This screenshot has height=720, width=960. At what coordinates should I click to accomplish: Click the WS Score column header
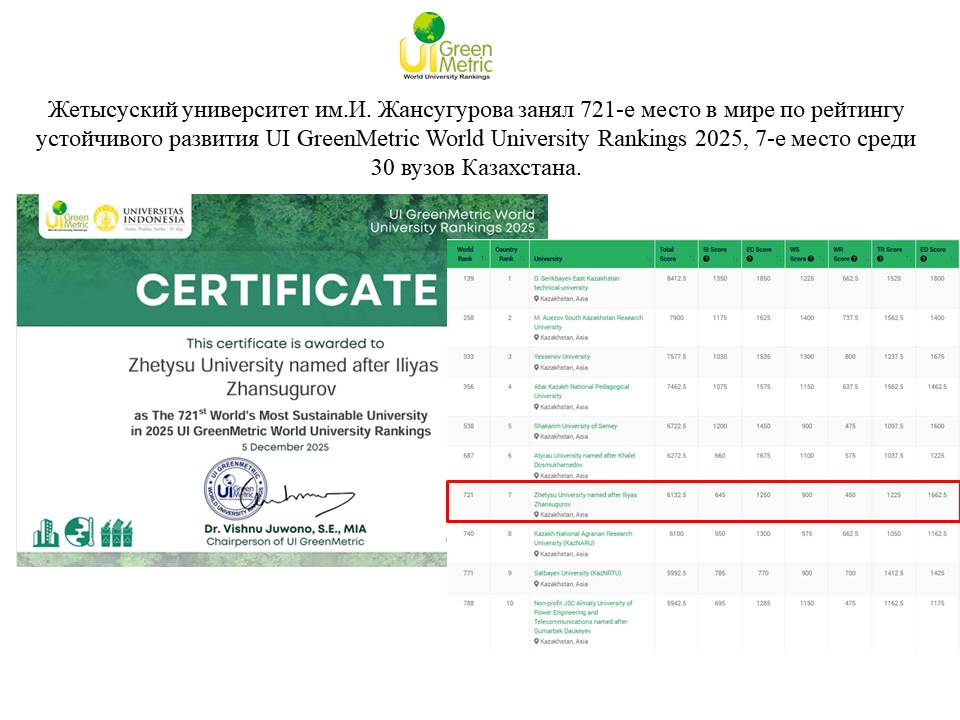tap(807, 254)
